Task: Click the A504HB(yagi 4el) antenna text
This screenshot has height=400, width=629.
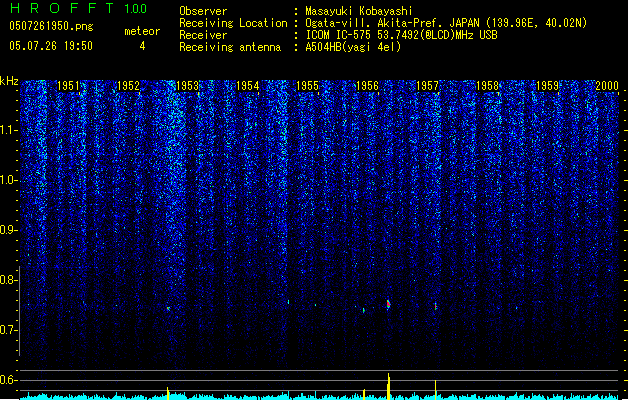Action: [353, 47]
